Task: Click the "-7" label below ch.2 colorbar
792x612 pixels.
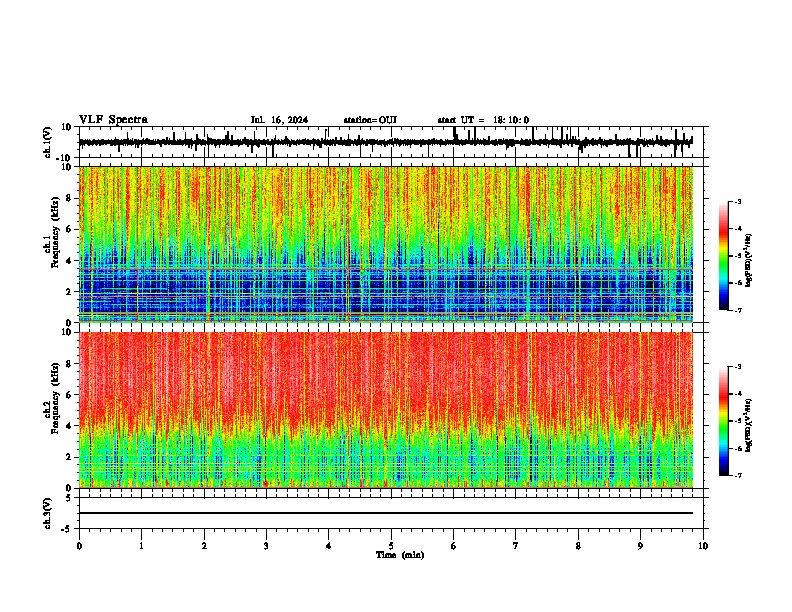Action: click(737, 475)
